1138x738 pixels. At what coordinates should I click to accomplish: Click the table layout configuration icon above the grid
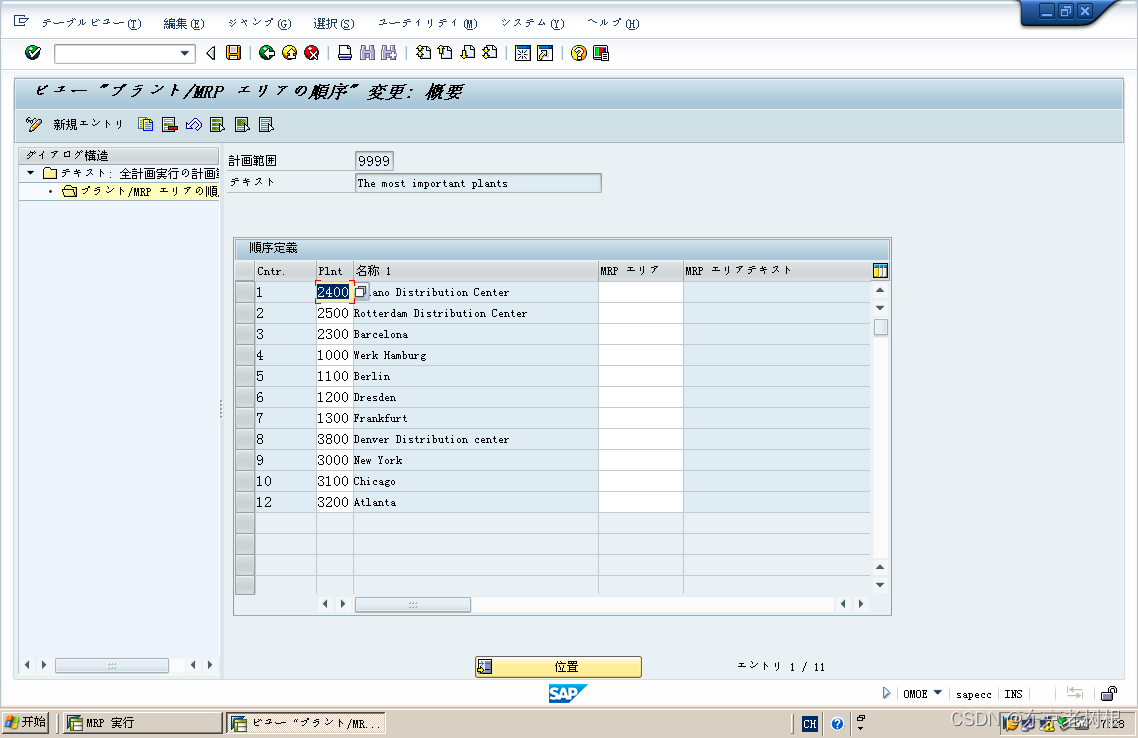click(878, 270)
